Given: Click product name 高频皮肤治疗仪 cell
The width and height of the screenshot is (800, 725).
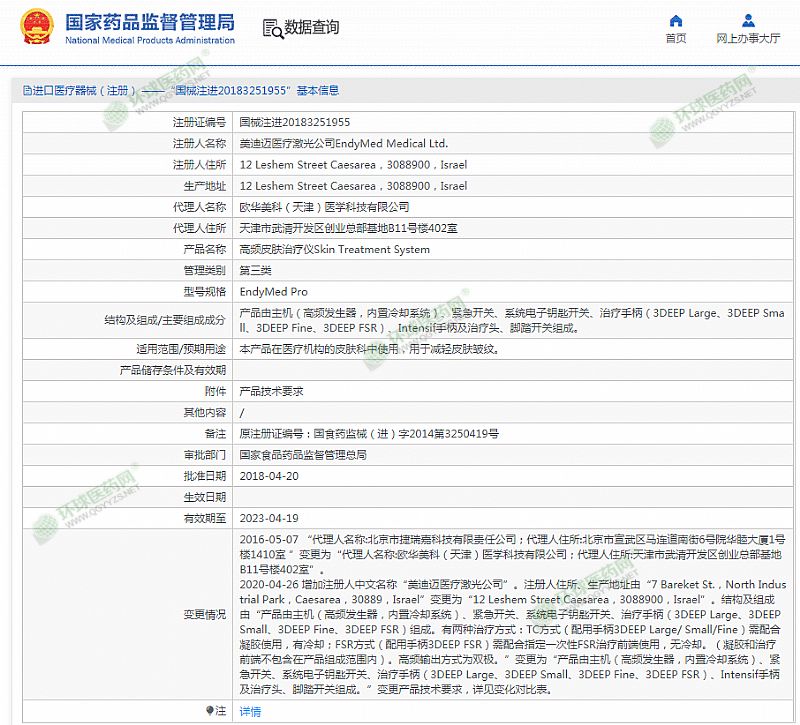Looking at the screenshot, I should [x=334, y=250].
